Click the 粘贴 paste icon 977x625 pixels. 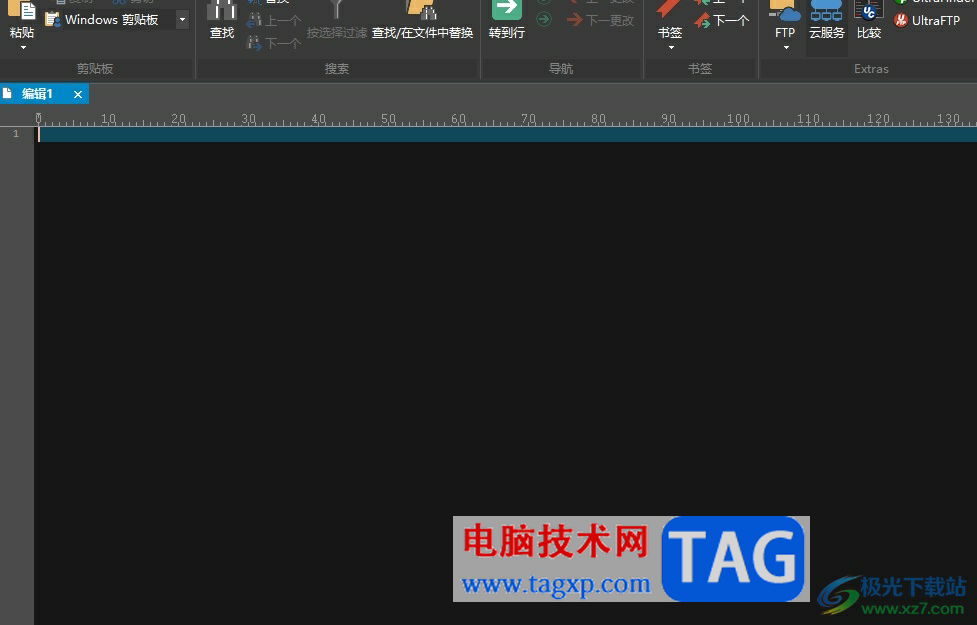tap(22, 11)
